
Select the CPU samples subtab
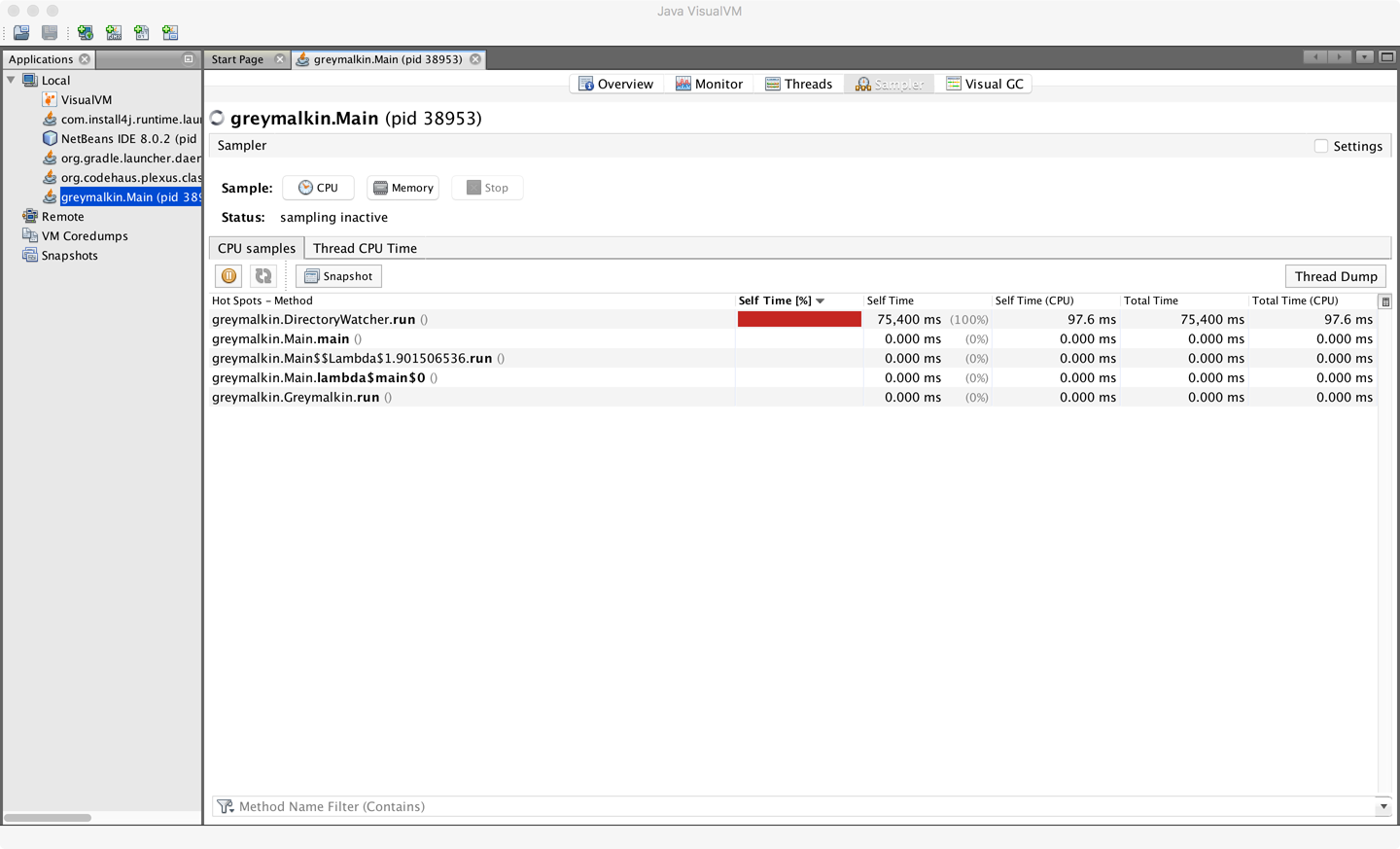pos(257,248)
